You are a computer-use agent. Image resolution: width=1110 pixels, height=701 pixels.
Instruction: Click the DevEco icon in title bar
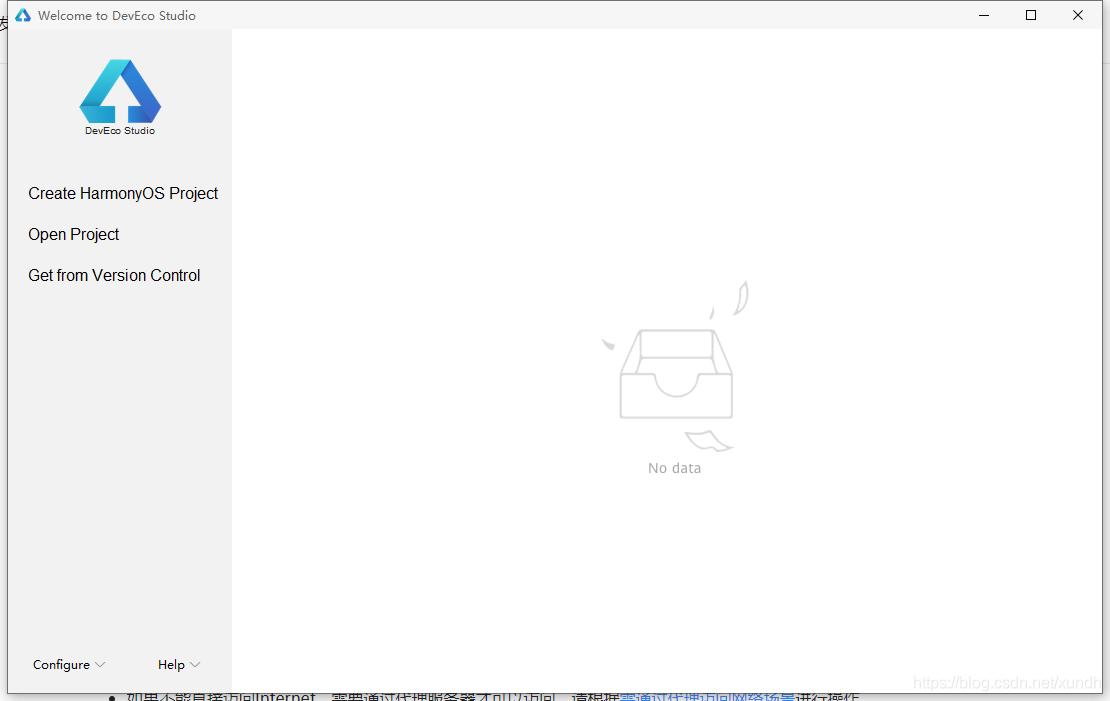[x=23, y=15]
